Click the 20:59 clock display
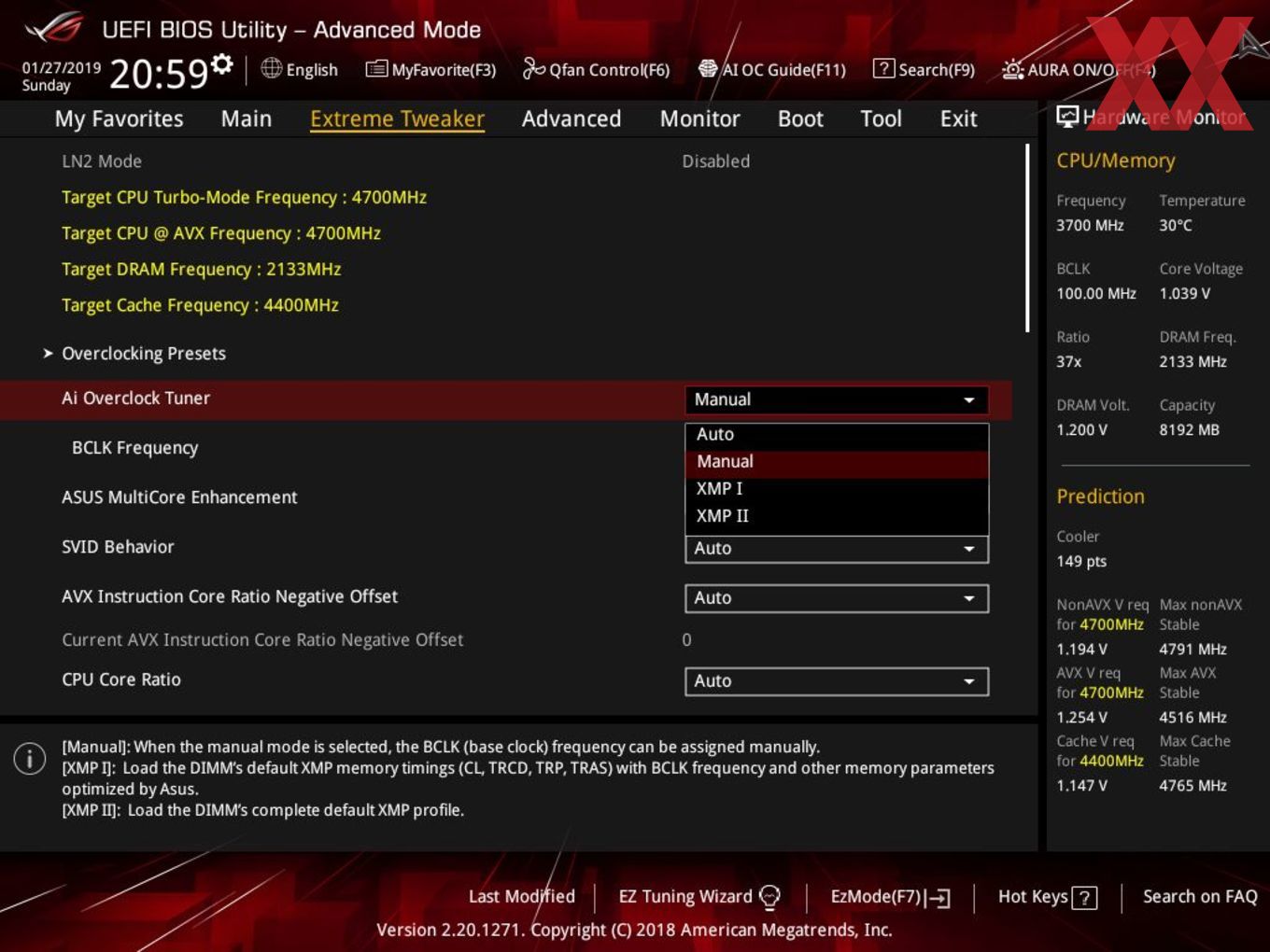 tap(159, 74)
